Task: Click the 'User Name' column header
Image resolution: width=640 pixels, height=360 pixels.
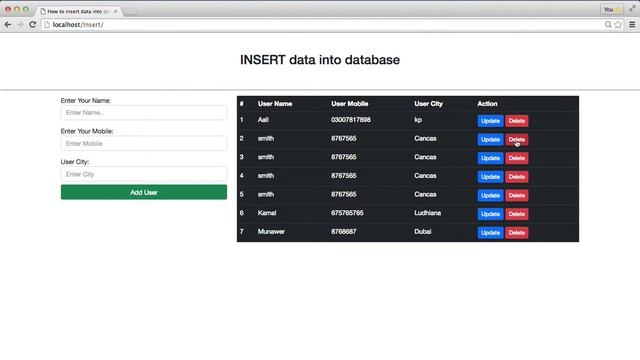Action: [x=275, y=104]
